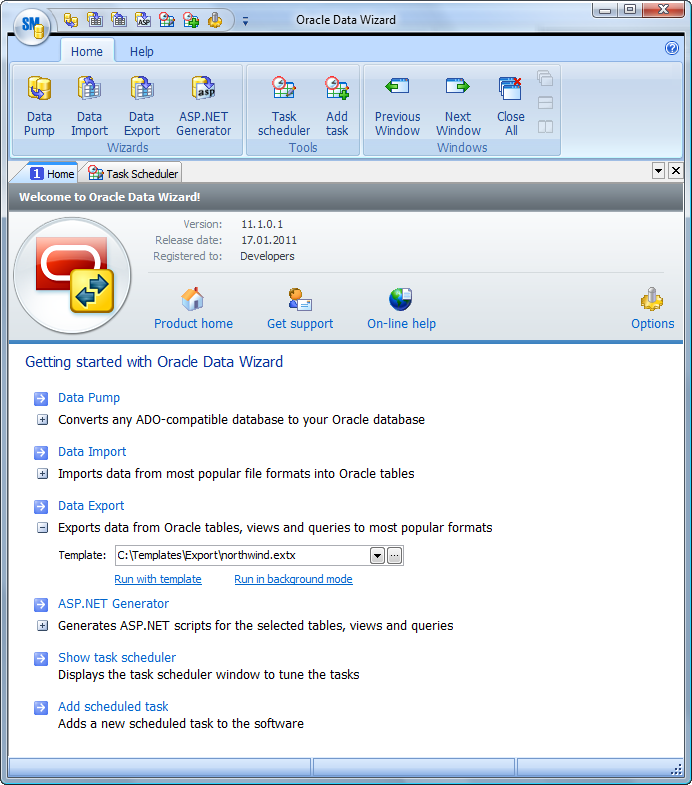Open On-line help with globe icon

[401, 309]
